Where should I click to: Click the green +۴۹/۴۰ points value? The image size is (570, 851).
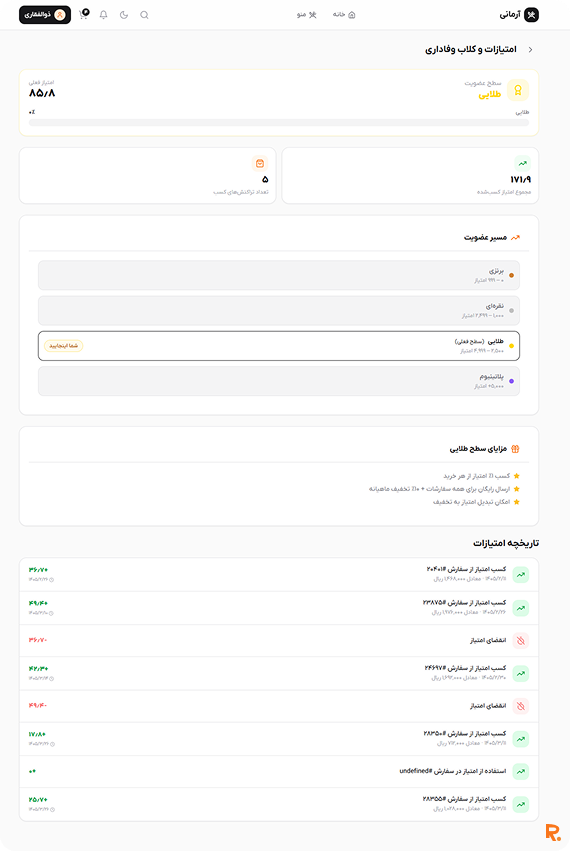(x=38, y=603)
